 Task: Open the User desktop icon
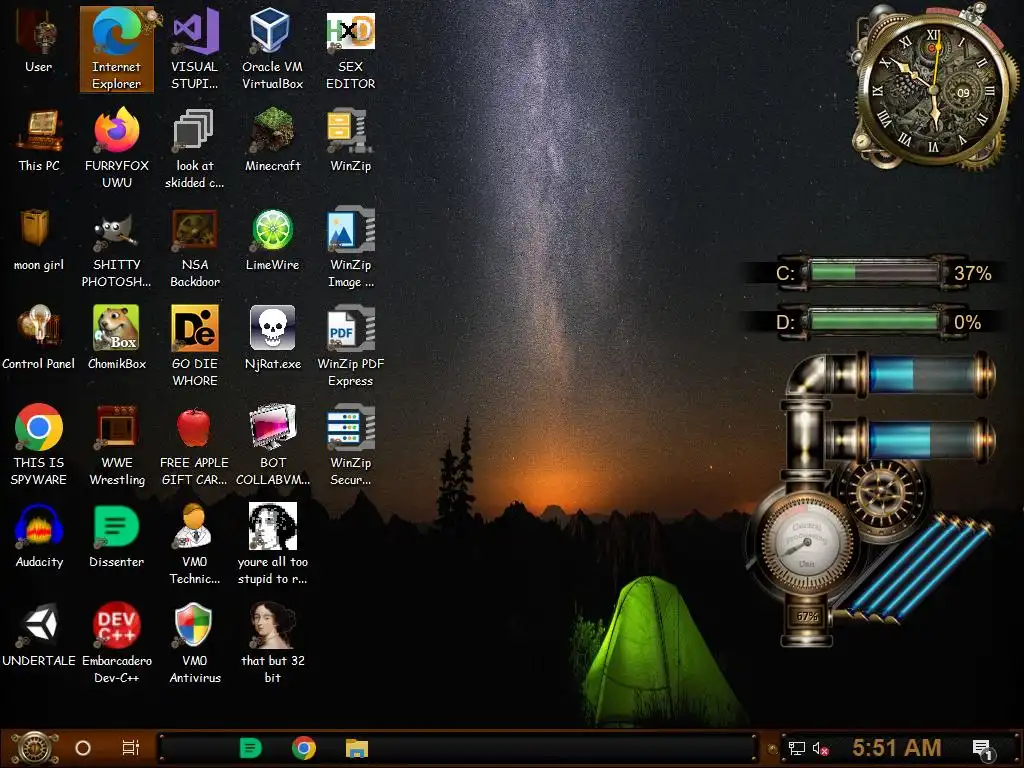point(39,42)
